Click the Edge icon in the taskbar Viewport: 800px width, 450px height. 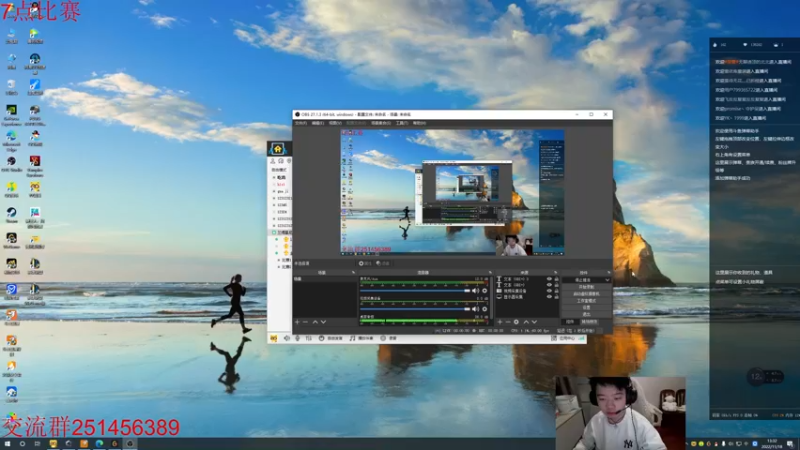[99, 444]
